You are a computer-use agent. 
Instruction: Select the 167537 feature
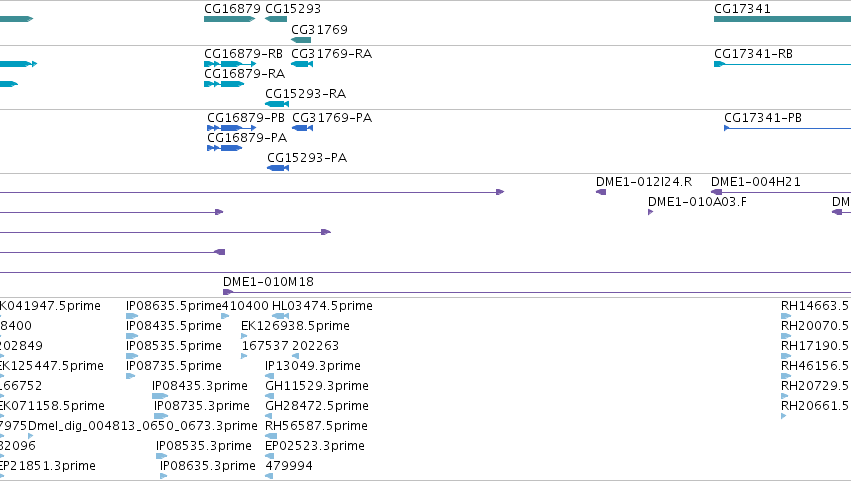pos(244,356)
